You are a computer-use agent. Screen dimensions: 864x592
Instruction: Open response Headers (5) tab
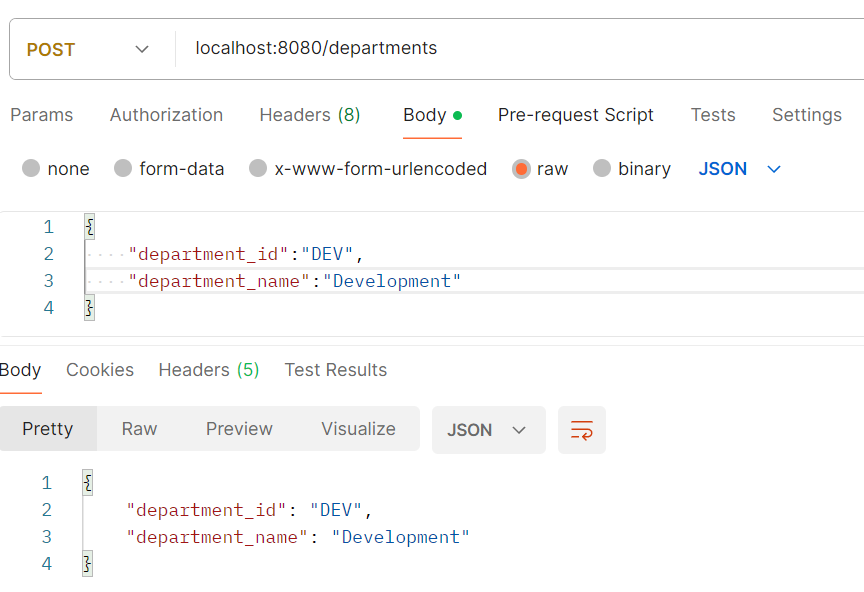(209, 370)
